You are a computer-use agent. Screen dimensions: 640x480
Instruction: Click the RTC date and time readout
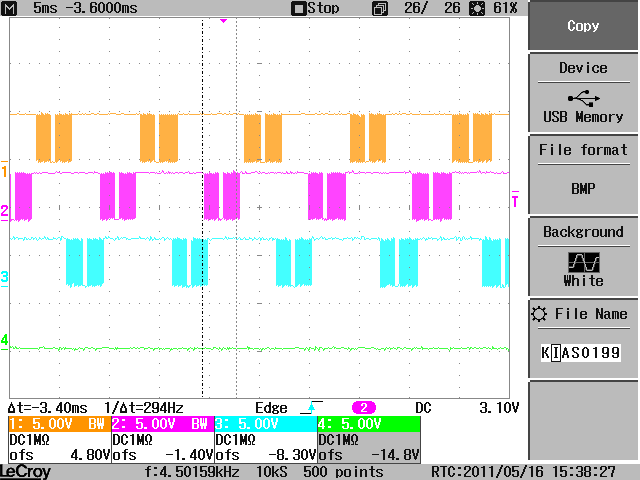(523, 472)
